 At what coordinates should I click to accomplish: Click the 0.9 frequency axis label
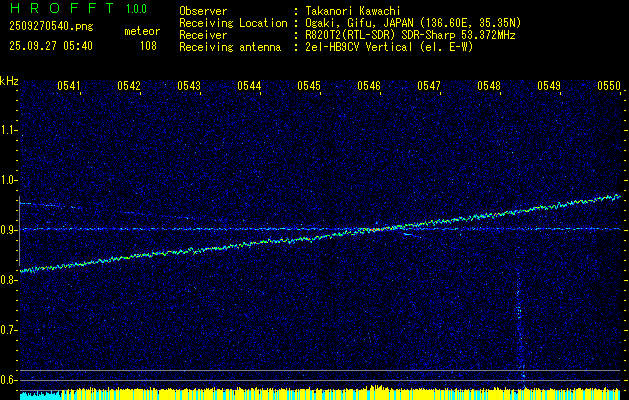tap(9, 230)
